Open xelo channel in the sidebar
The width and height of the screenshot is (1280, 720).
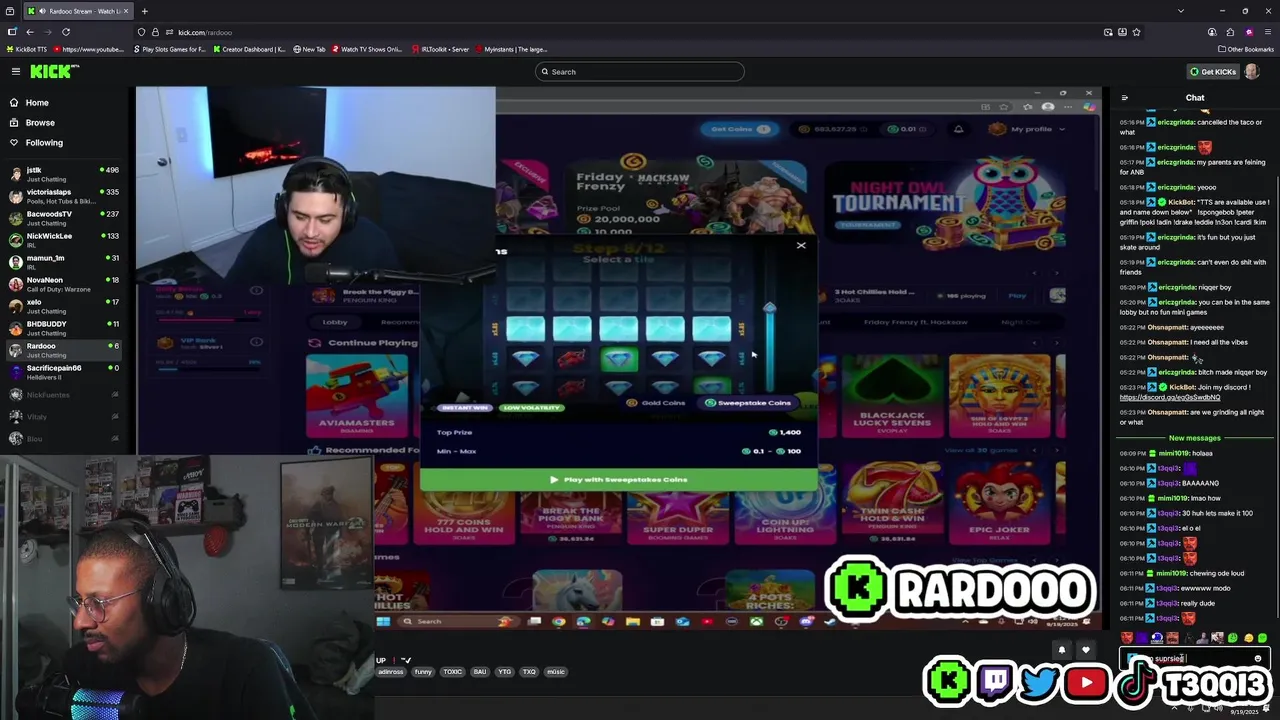(66, 306)
